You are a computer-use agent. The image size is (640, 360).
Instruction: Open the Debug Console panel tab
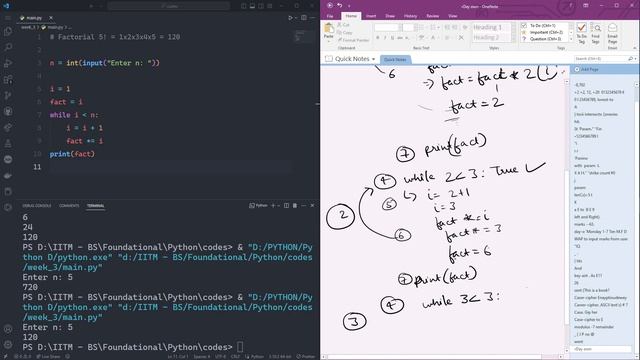(x=37, y=206)
